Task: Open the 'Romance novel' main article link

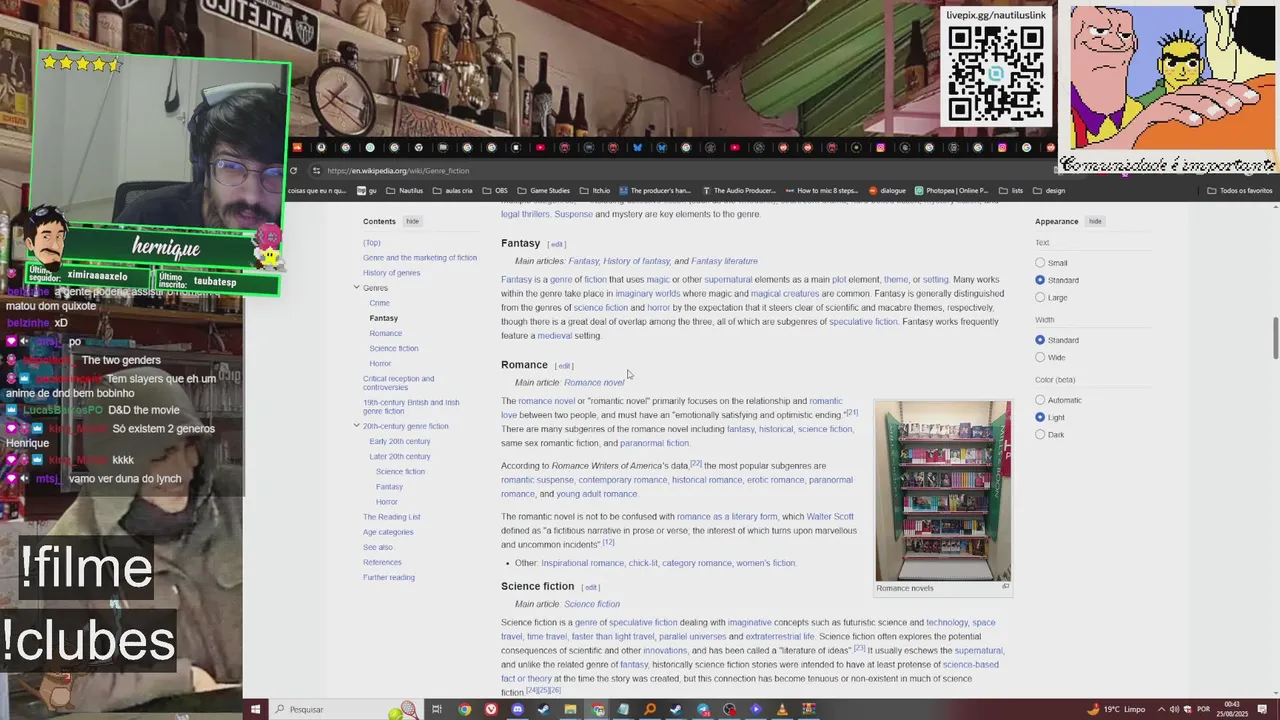Action: pyautogui.click(x=594, y=382)
